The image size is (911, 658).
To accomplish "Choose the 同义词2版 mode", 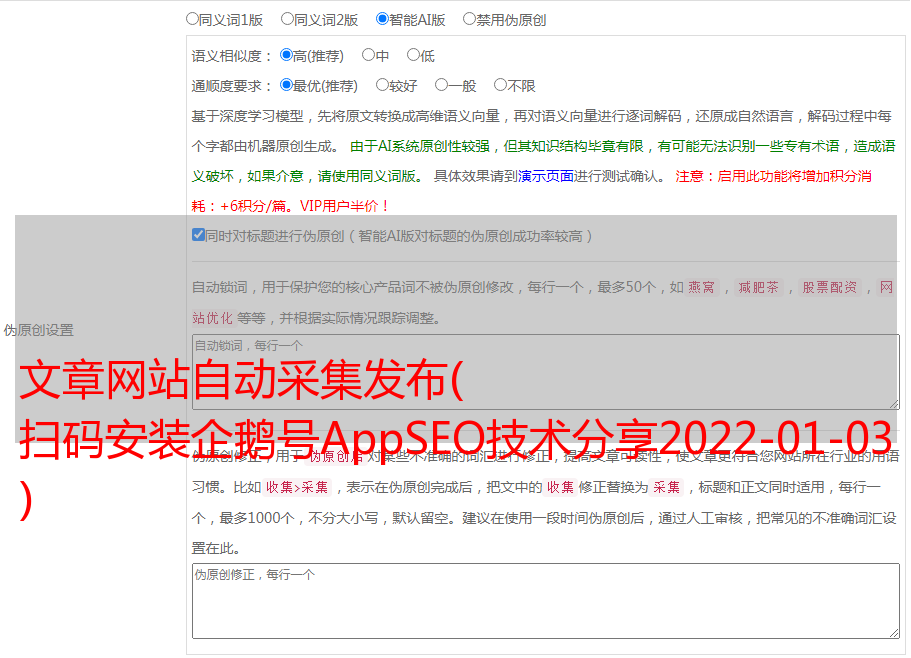I will (x=287, y=18).
